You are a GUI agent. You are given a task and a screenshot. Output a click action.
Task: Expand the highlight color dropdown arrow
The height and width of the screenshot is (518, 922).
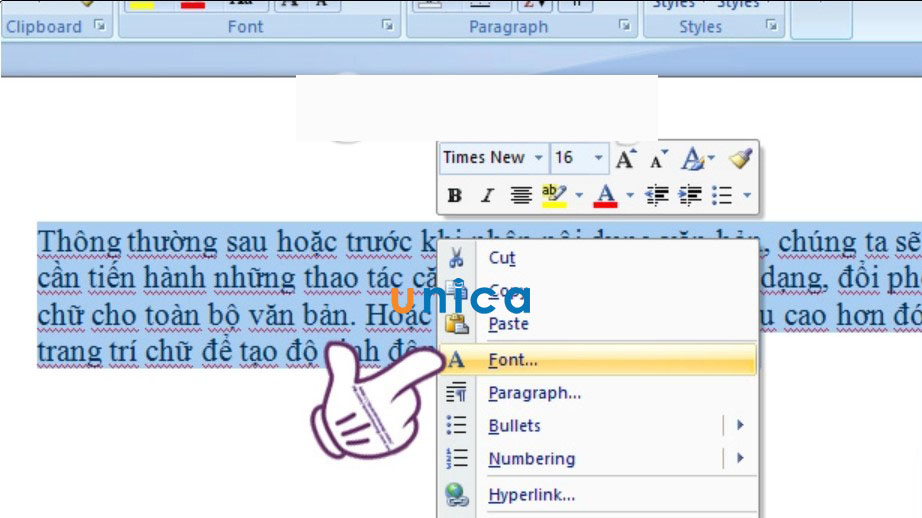click(578, 195)
